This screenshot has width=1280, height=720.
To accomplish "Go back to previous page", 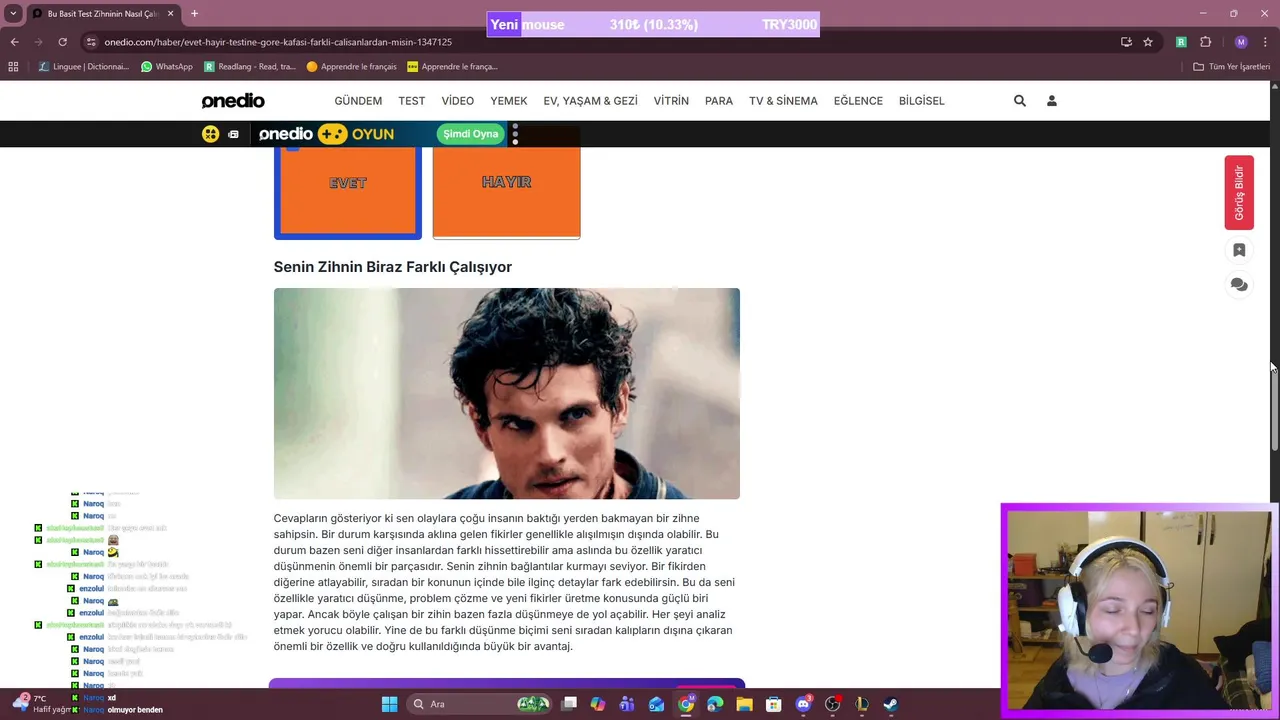I will click(x=14, y=42).
